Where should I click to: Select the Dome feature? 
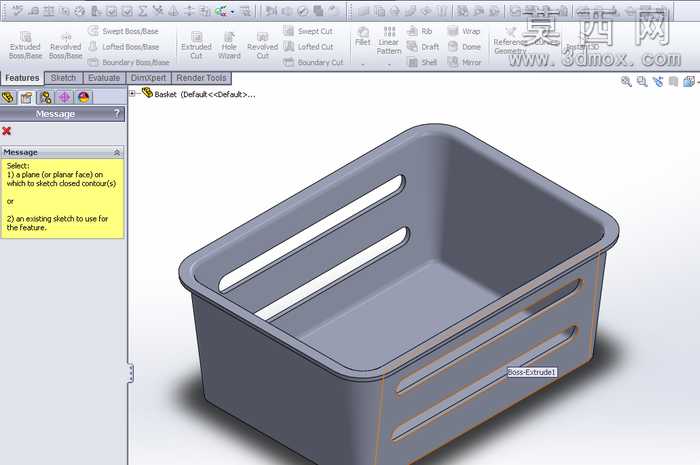pos(464,46)
